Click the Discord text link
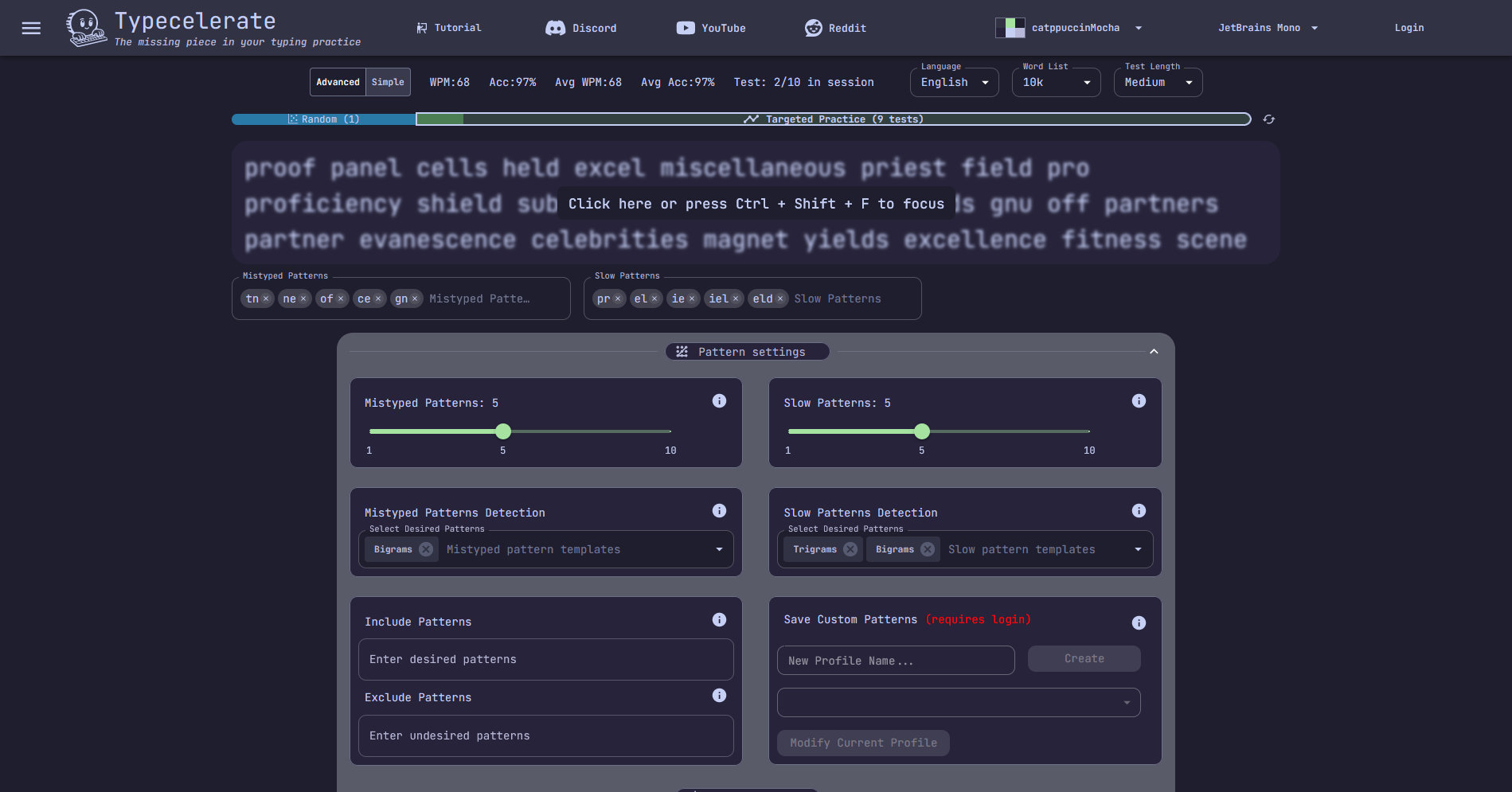1512x792 pixels. pos(595,28)
